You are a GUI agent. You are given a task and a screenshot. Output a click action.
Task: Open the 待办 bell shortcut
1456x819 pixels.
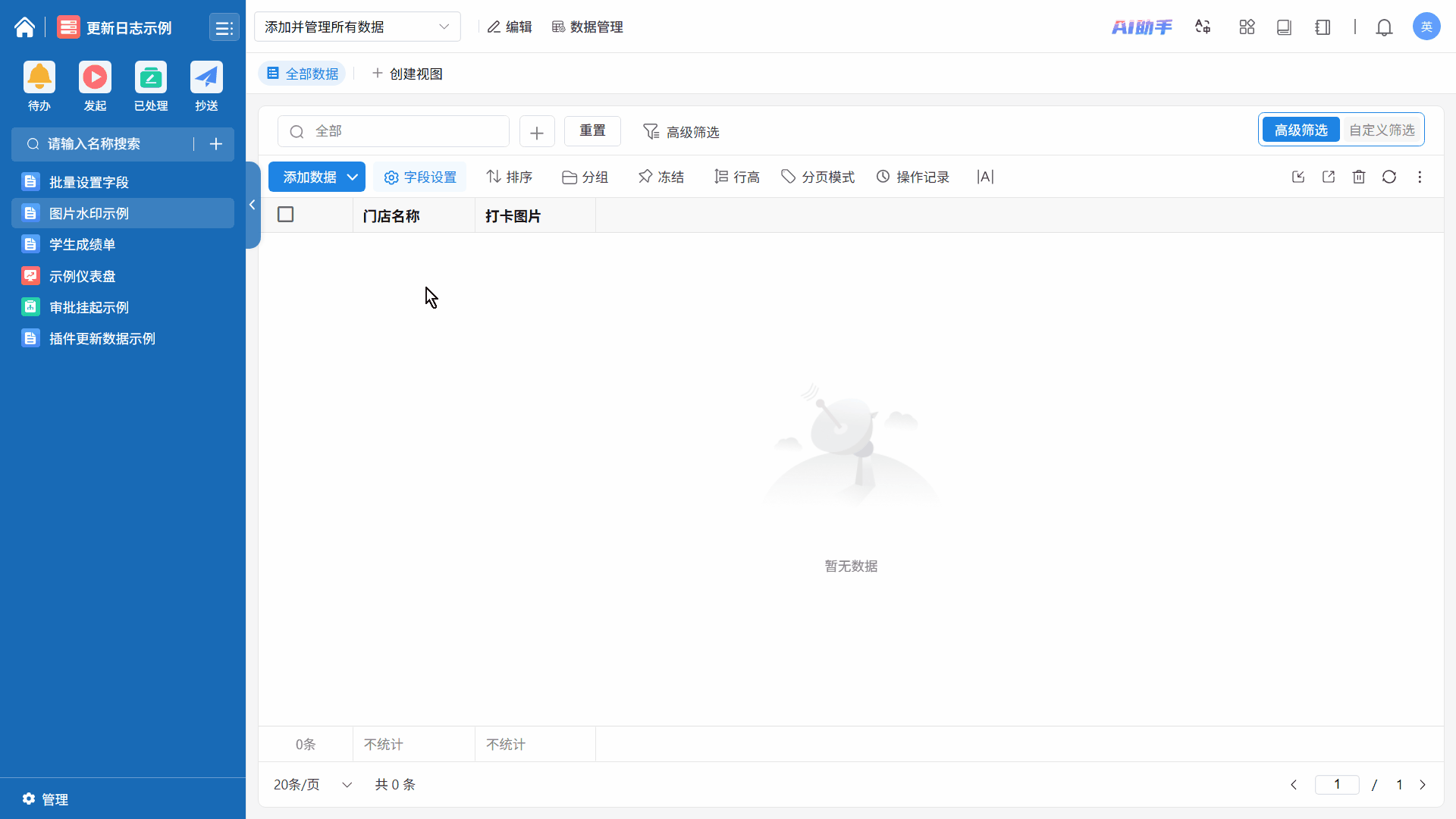coord(39,78)
